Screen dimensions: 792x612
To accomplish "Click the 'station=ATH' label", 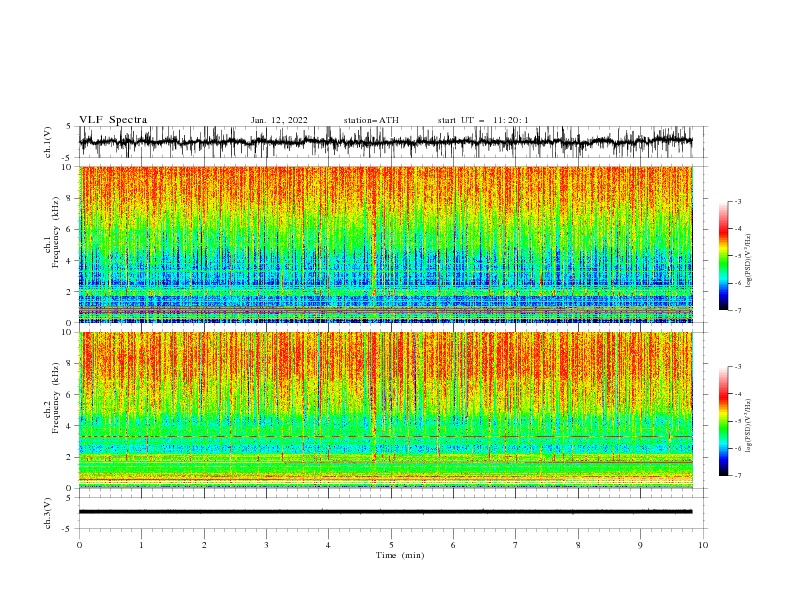I will click(x=371, y=120).
